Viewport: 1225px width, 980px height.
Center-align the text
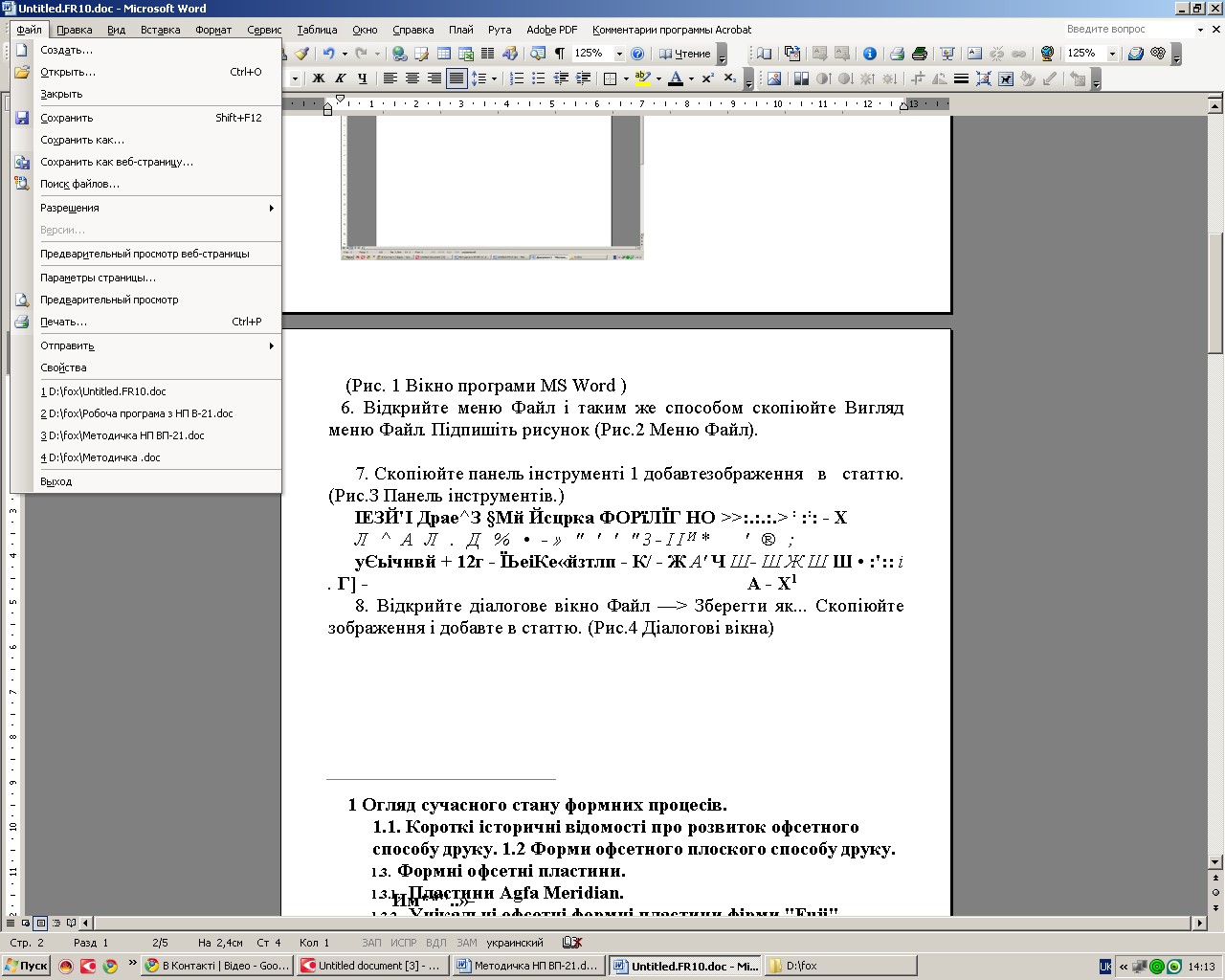pos(412,78)
